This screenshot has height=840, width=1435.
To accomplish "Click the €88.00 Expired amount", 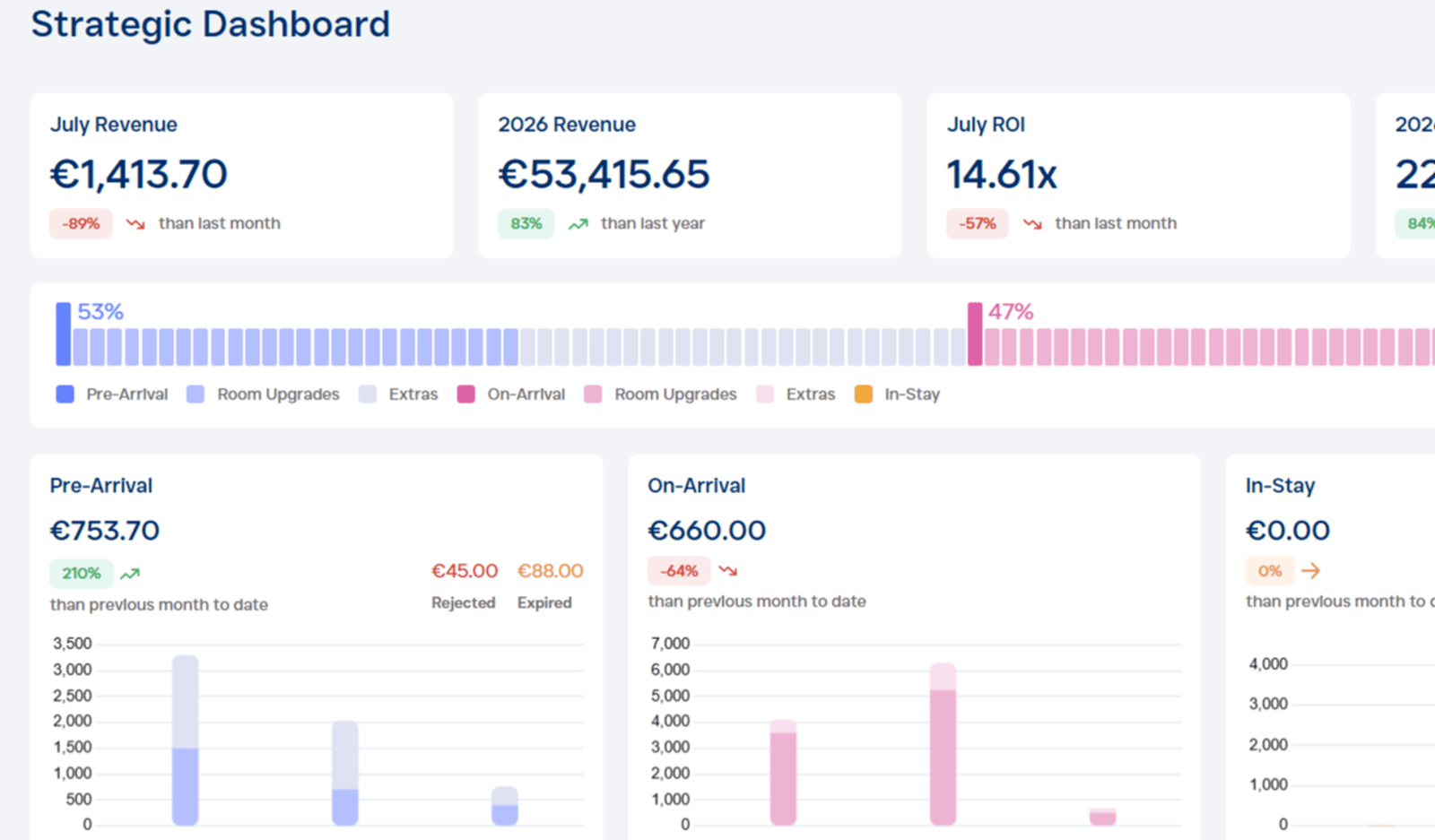I will [x=550, y=571].
